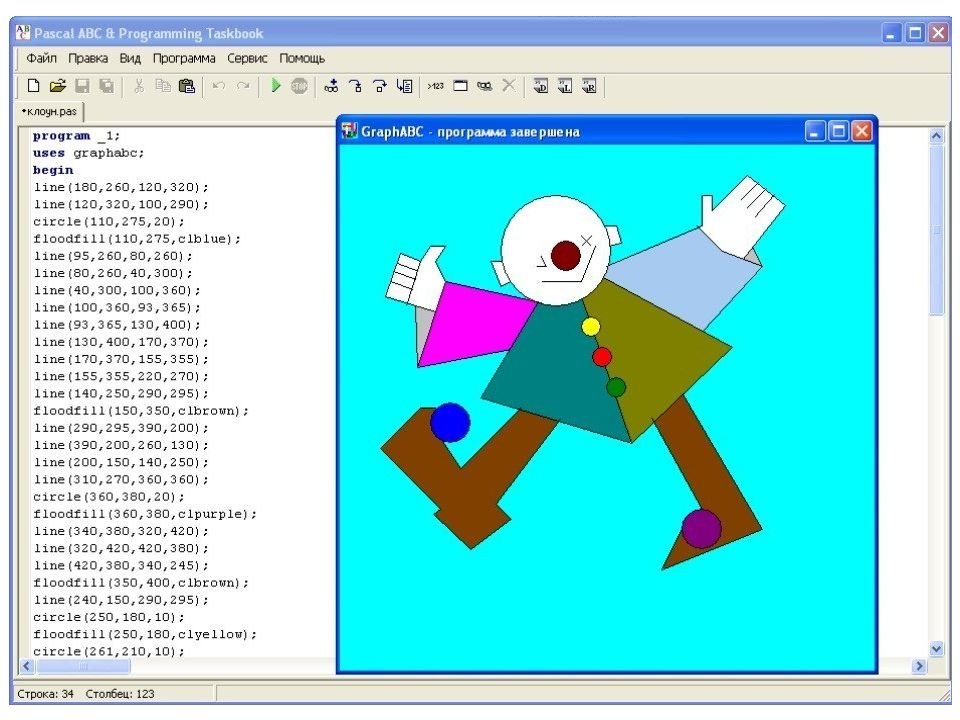
Task: Click the Save file diskette icon
Action: (83, 86)
